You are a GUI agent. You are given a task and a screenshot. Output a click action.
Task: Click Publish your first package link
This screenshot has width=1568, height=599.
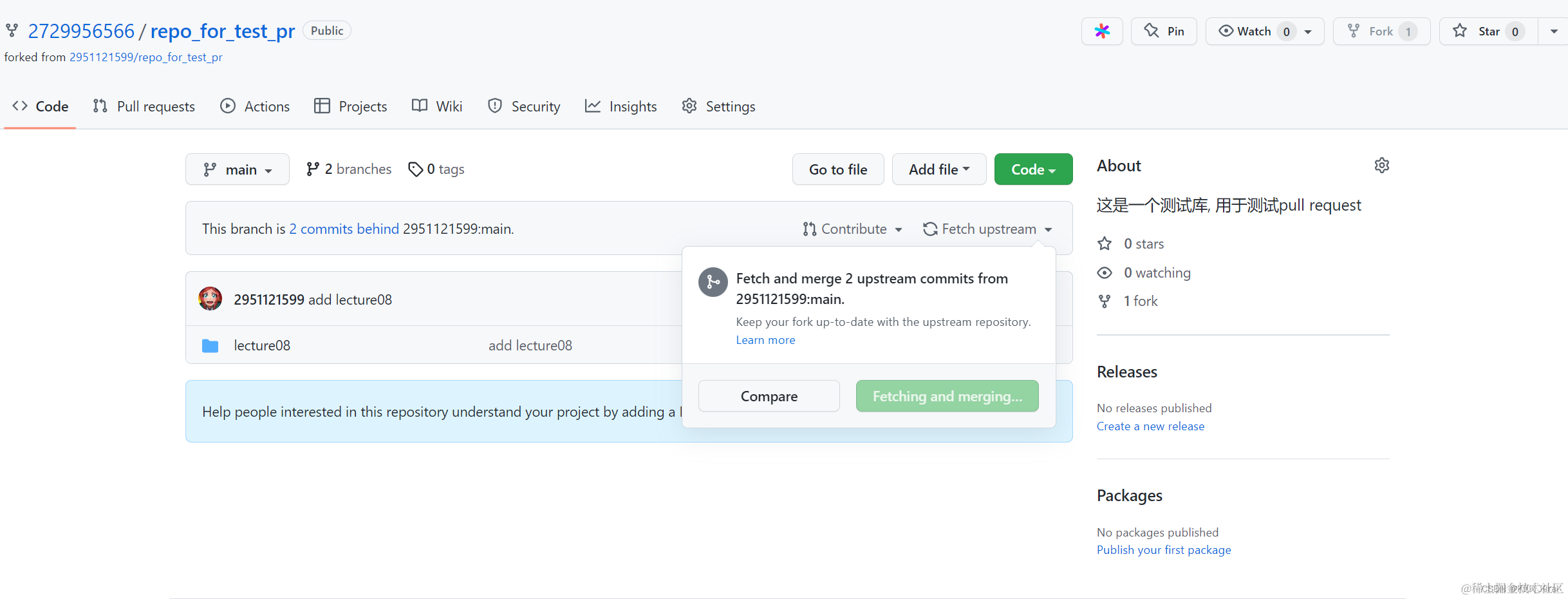(x=1164, y=550)
